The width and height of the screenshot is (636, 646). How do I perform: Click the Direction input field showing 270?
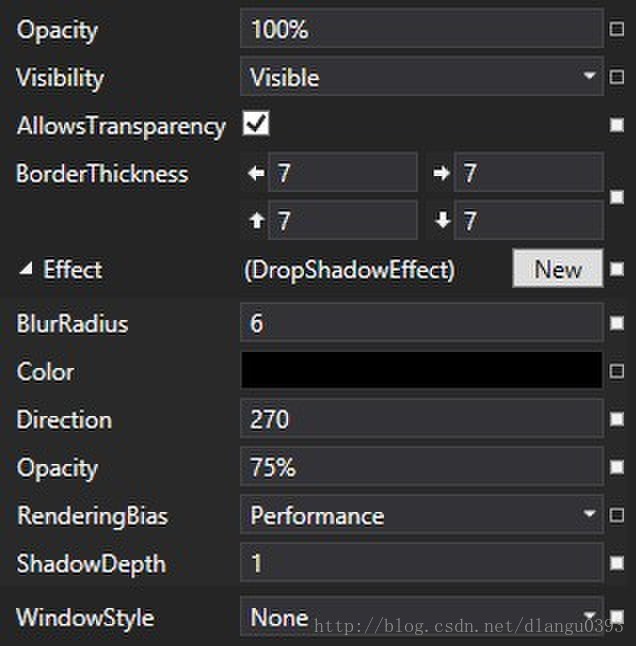(x=422, y=419)
